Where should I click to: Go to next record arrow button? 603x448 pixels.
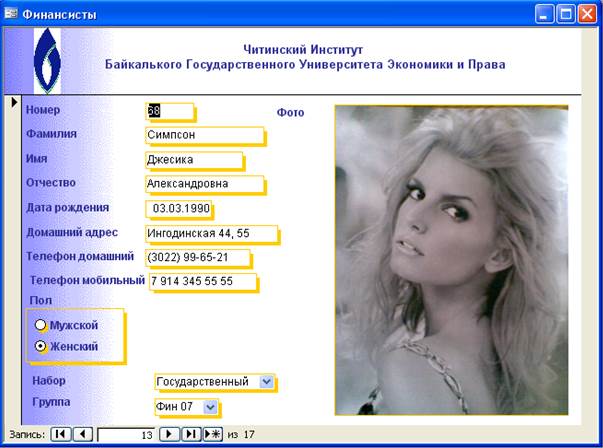(x=169, y=434)
